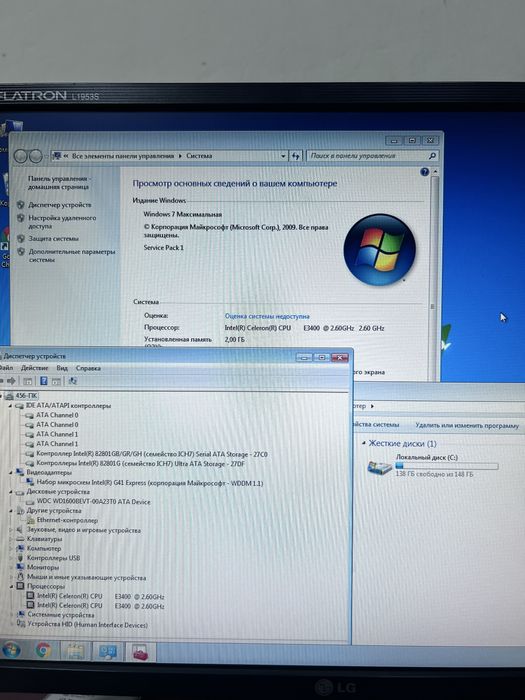Click the forward arrow toolbar icon in Device Manager
The height and width of the screenshot is (700, 525).
pos(12,381)
